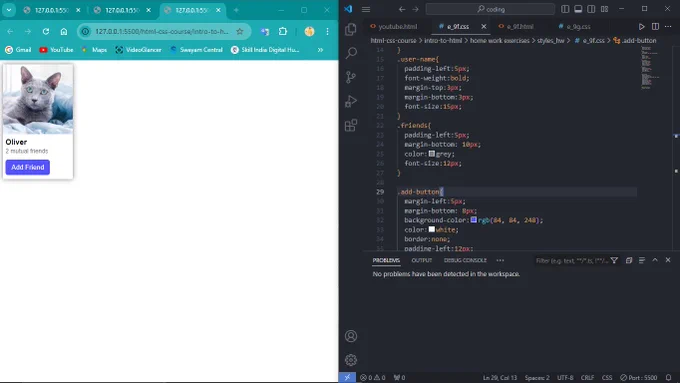The height and width of the screenshot is (383, 680).
Task: Open the grey color swatch on line 25
Action: click(432, 154)
